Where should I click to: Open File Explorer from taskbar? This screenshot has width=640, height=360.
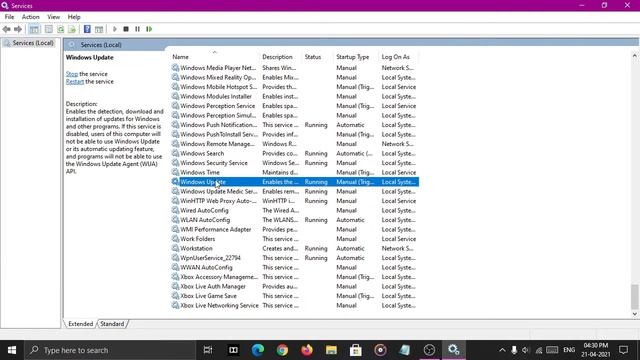pos(331,350)
